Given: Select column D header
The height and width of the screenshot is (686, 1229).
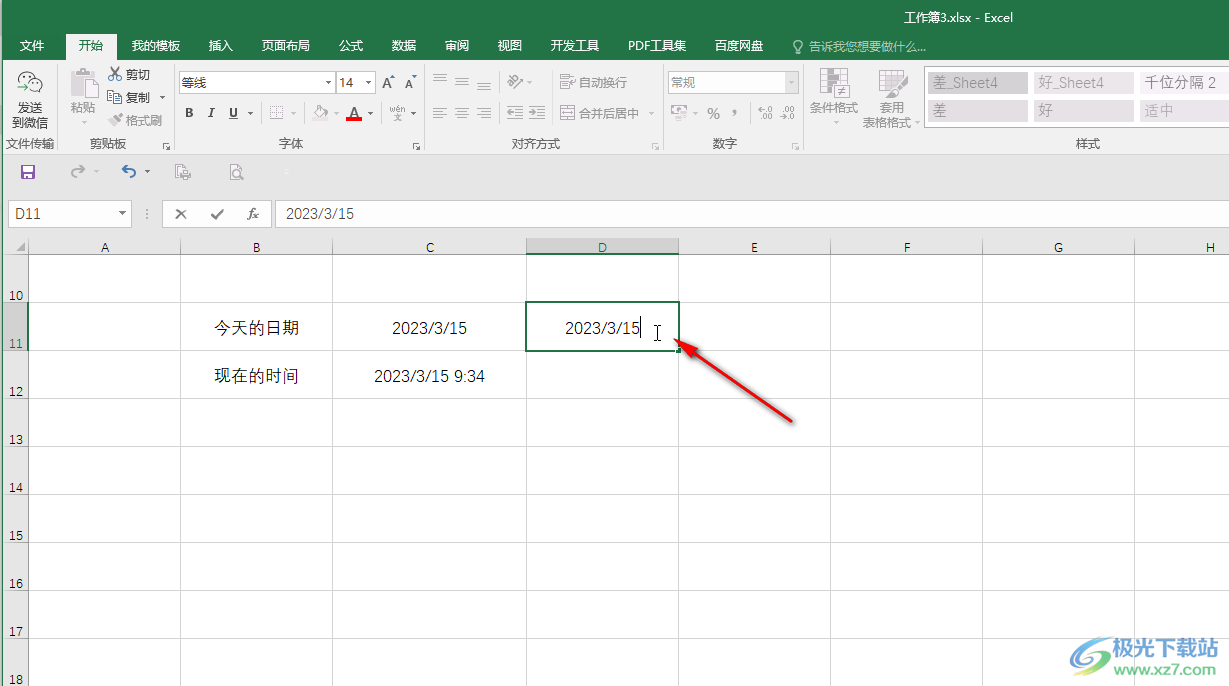Looking at the screenshot, I should [603, 247].
